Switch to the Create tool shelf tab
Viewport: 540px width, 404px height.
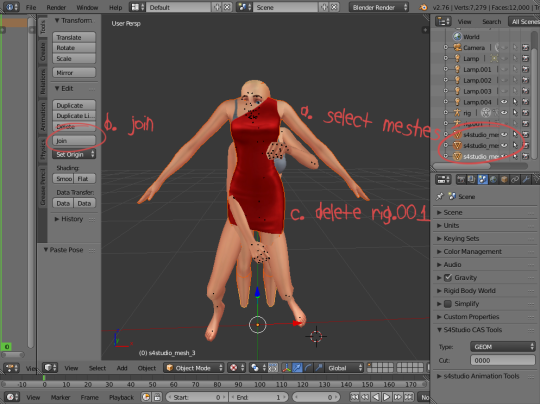[43, 51]
